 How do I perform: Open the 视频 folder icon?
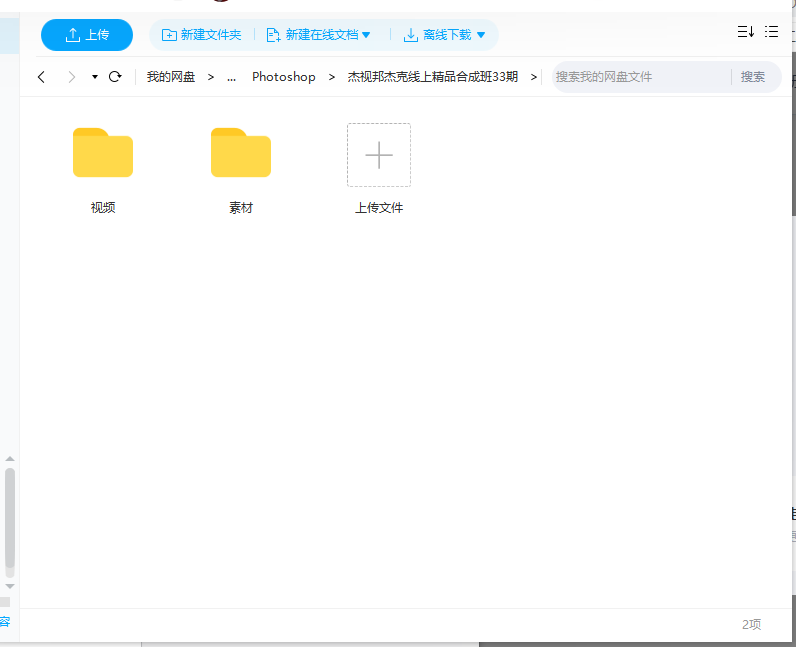click(x=103, y=152)
